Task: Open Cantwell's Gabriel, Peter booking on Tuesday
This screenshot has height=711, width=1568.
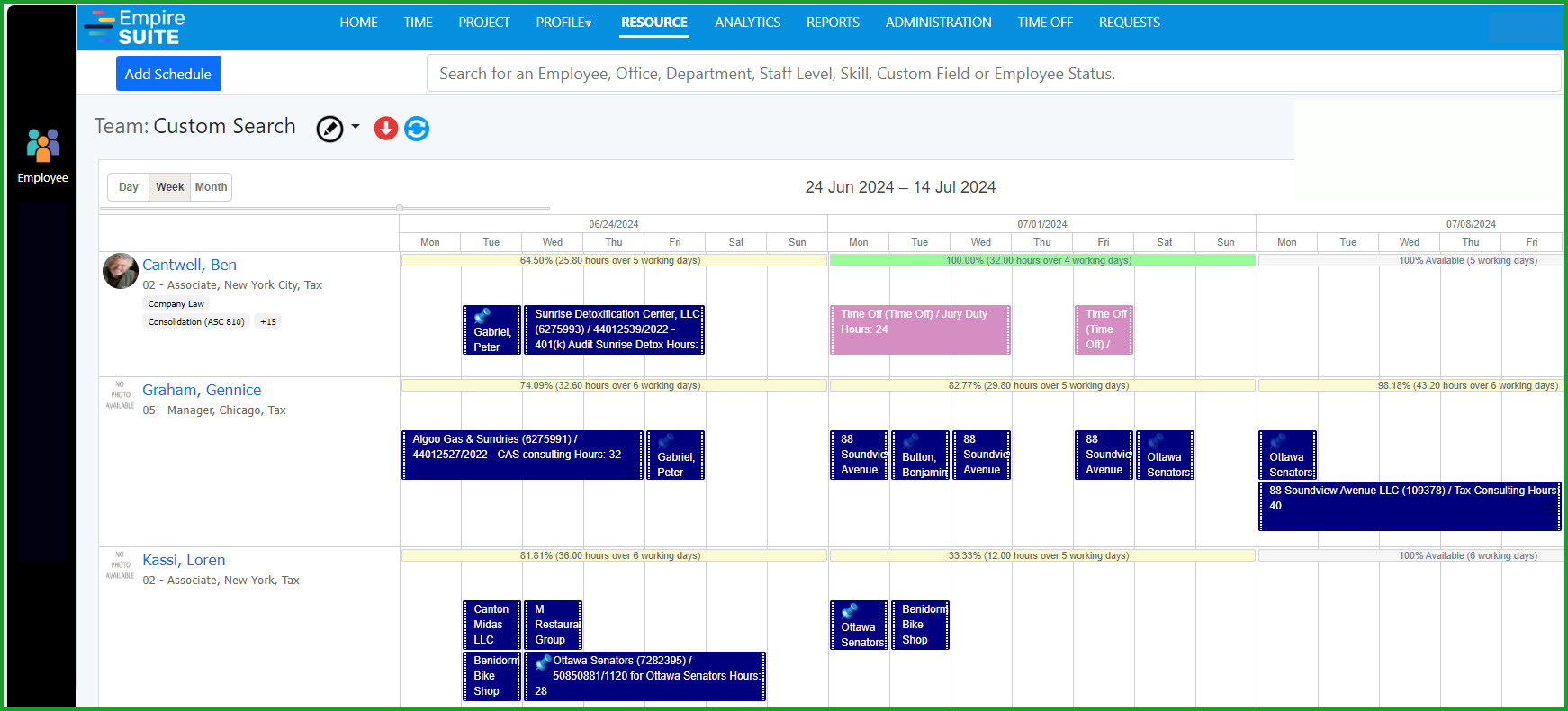Action: [492, 329]
